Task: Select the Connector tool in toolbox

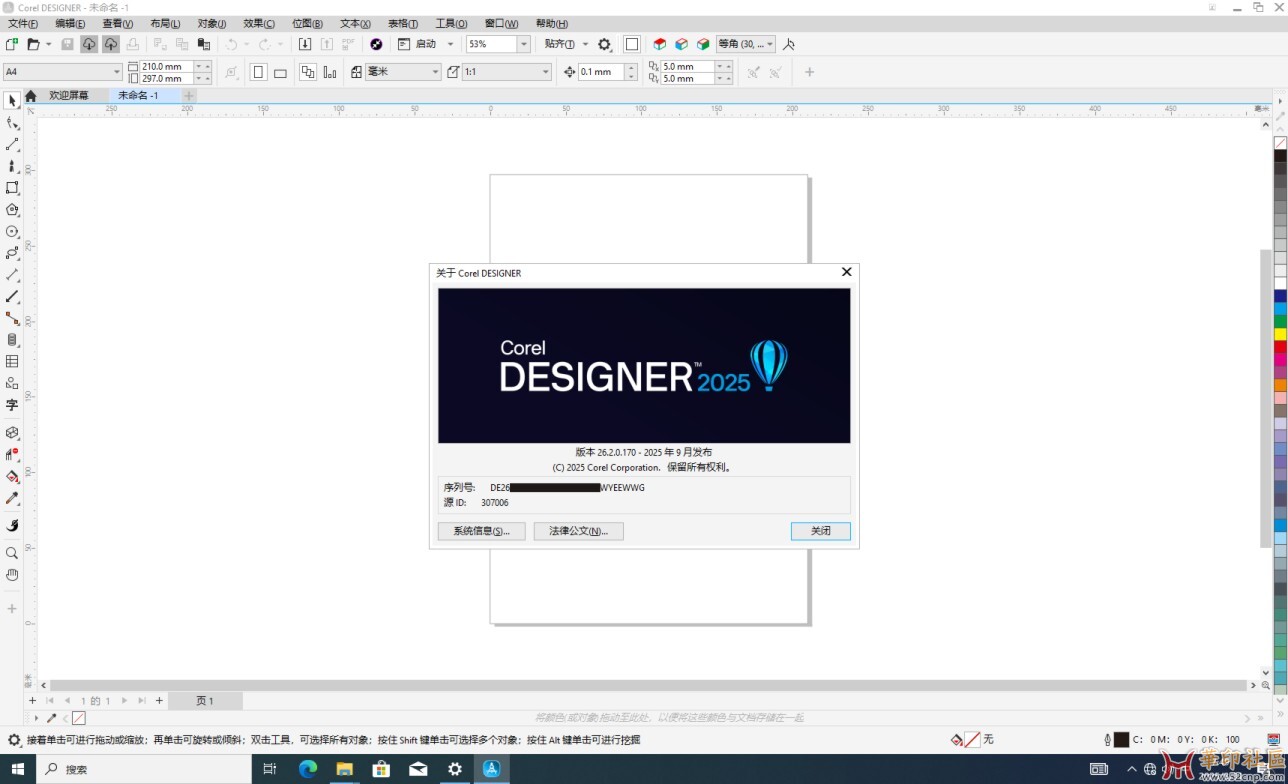Action: point(12,318)
